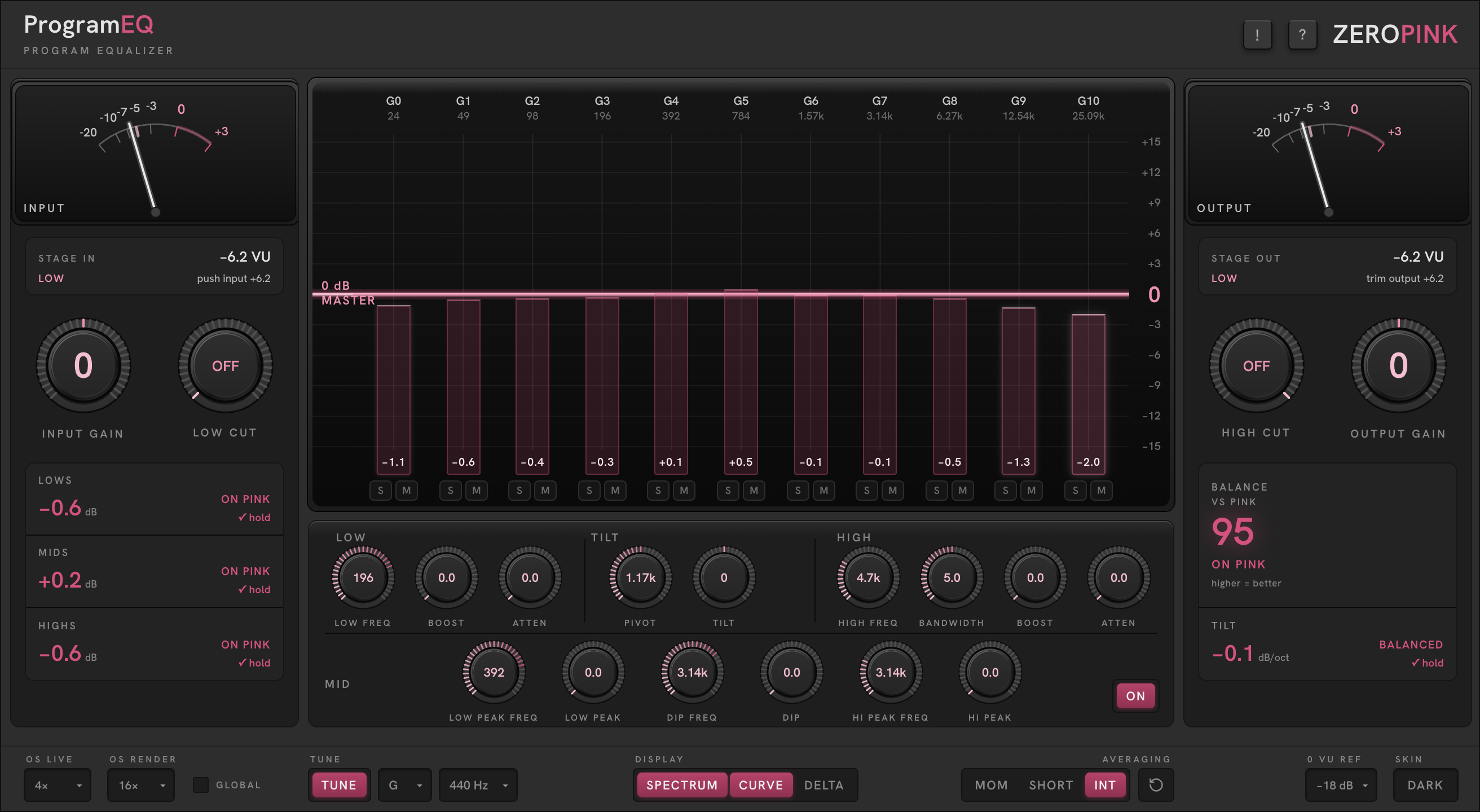
Task: Switch display to DELTA
Action: [x=823, y=784]
